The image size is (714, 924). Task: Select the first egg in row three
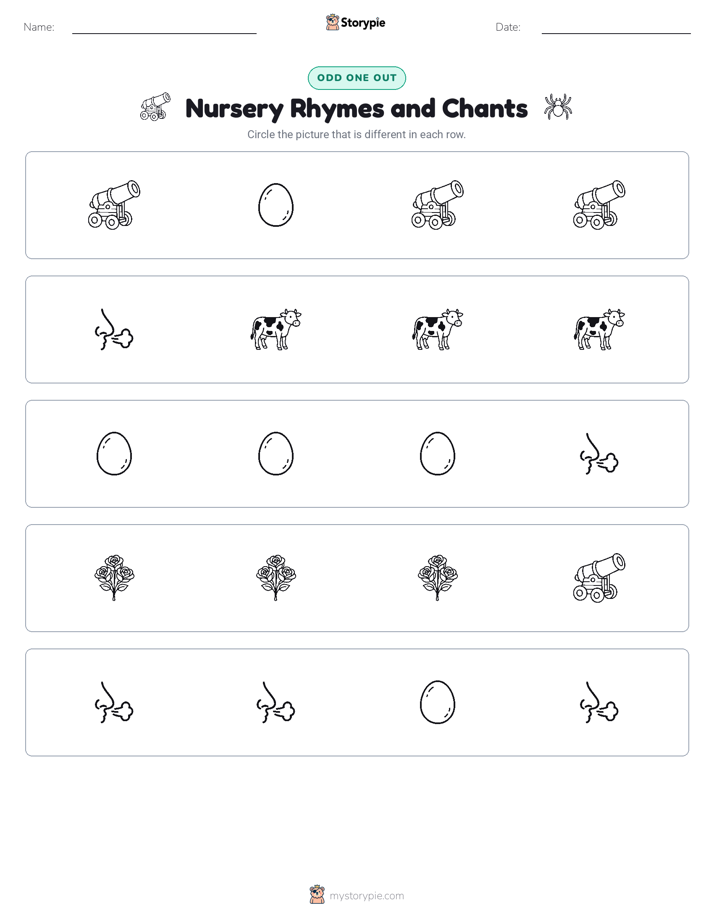click(114, 454)
